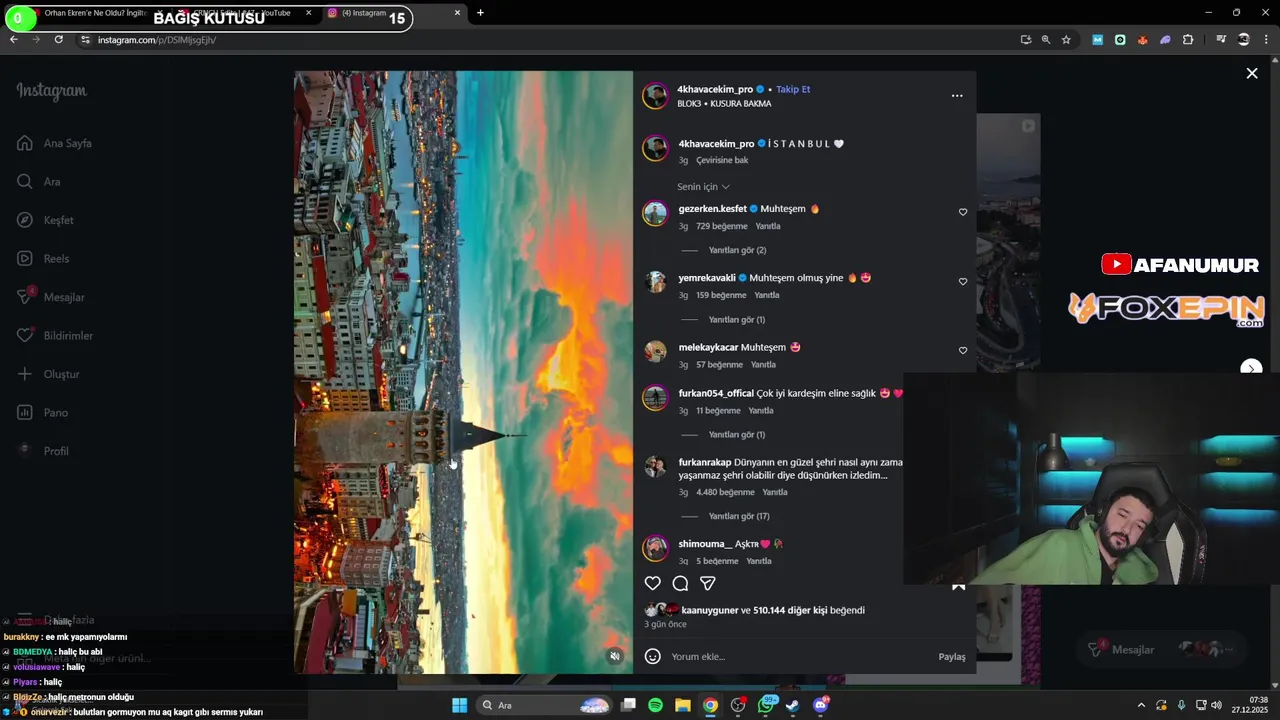Open Spotify from the taskbar

[655, 705]
